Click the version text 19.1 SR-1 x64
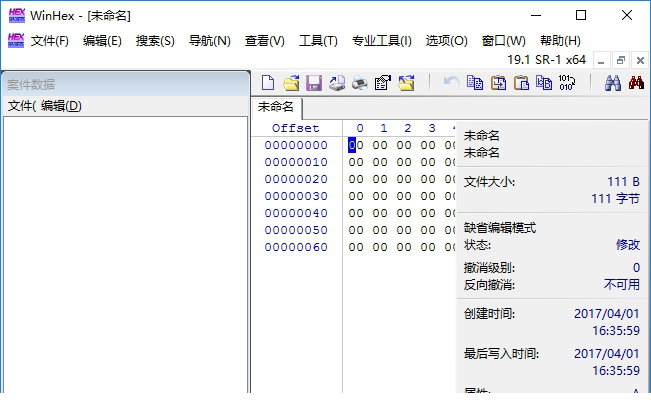The height and width of the screenshot is (408, 651). click(x=546, y=60)
